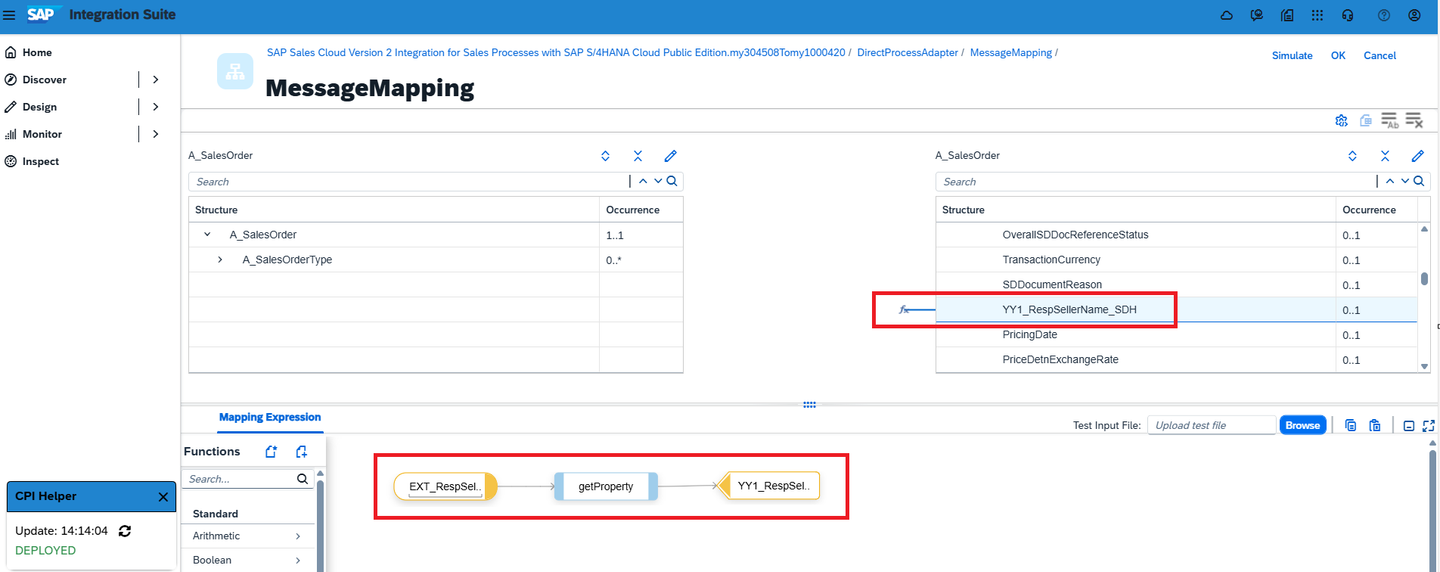Open the documents news icon in header

1287,15
